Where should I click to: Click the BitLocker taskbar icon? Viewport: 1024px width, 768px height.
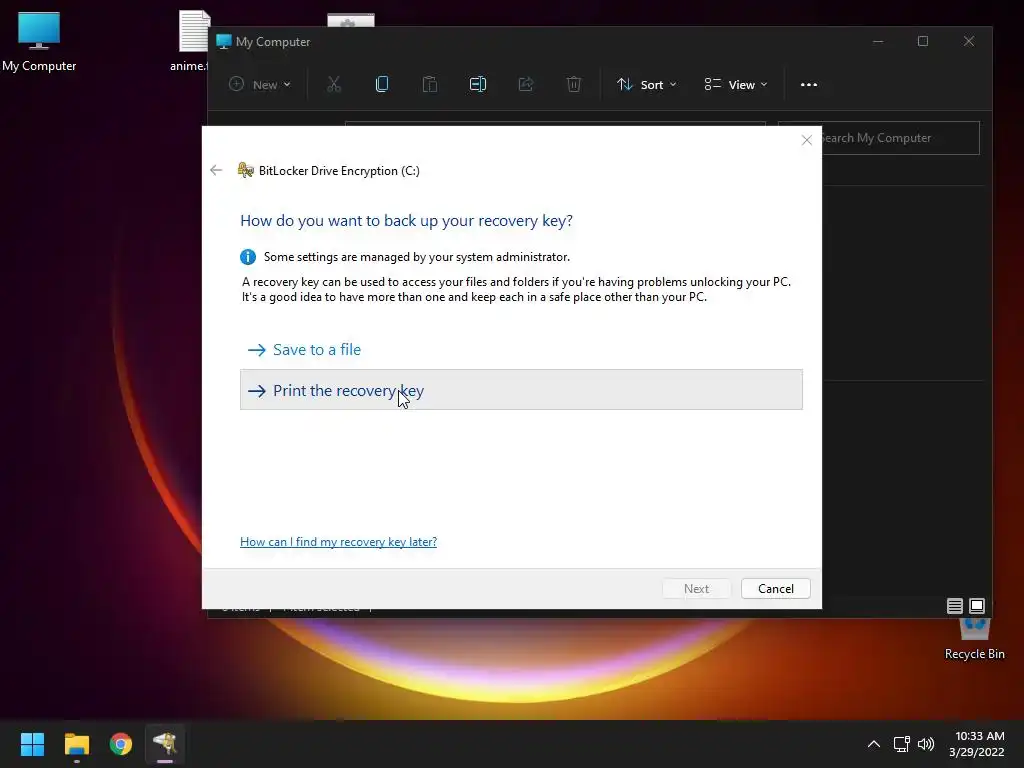click(x=165, y=744)
